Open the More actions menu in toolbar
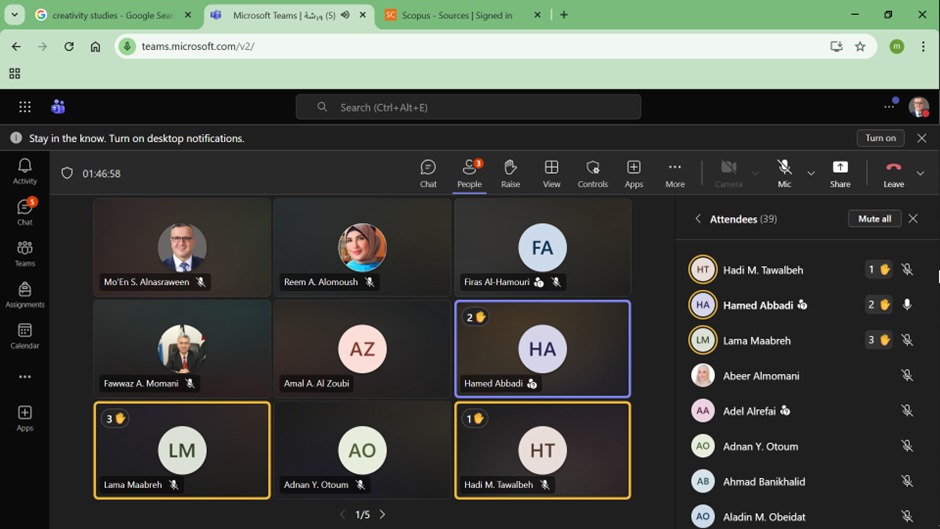This screenshot has height=529, width=940. (674, 173)
